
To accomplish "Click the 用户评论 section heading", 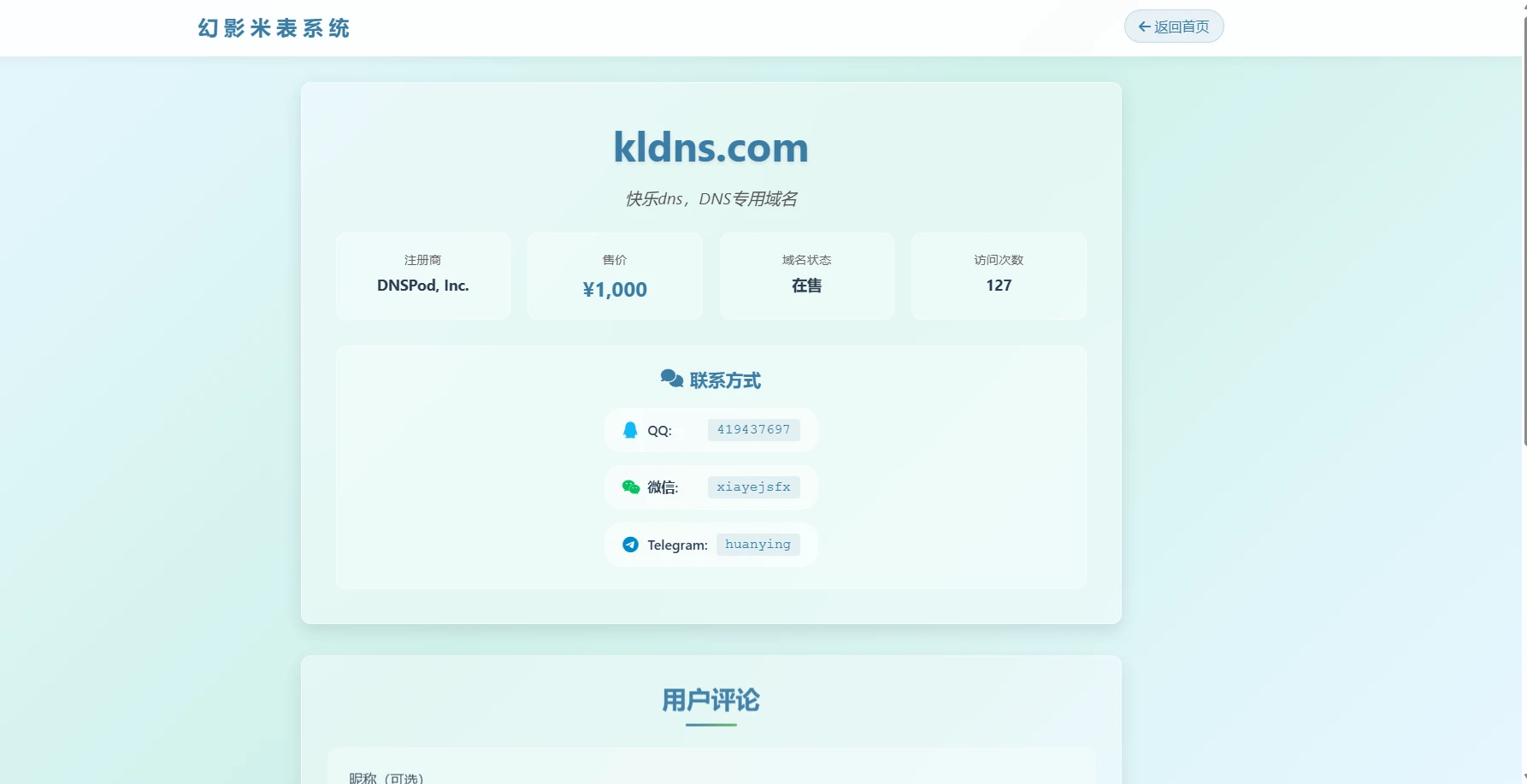I will pyautogui.click(x=710, y=700).
